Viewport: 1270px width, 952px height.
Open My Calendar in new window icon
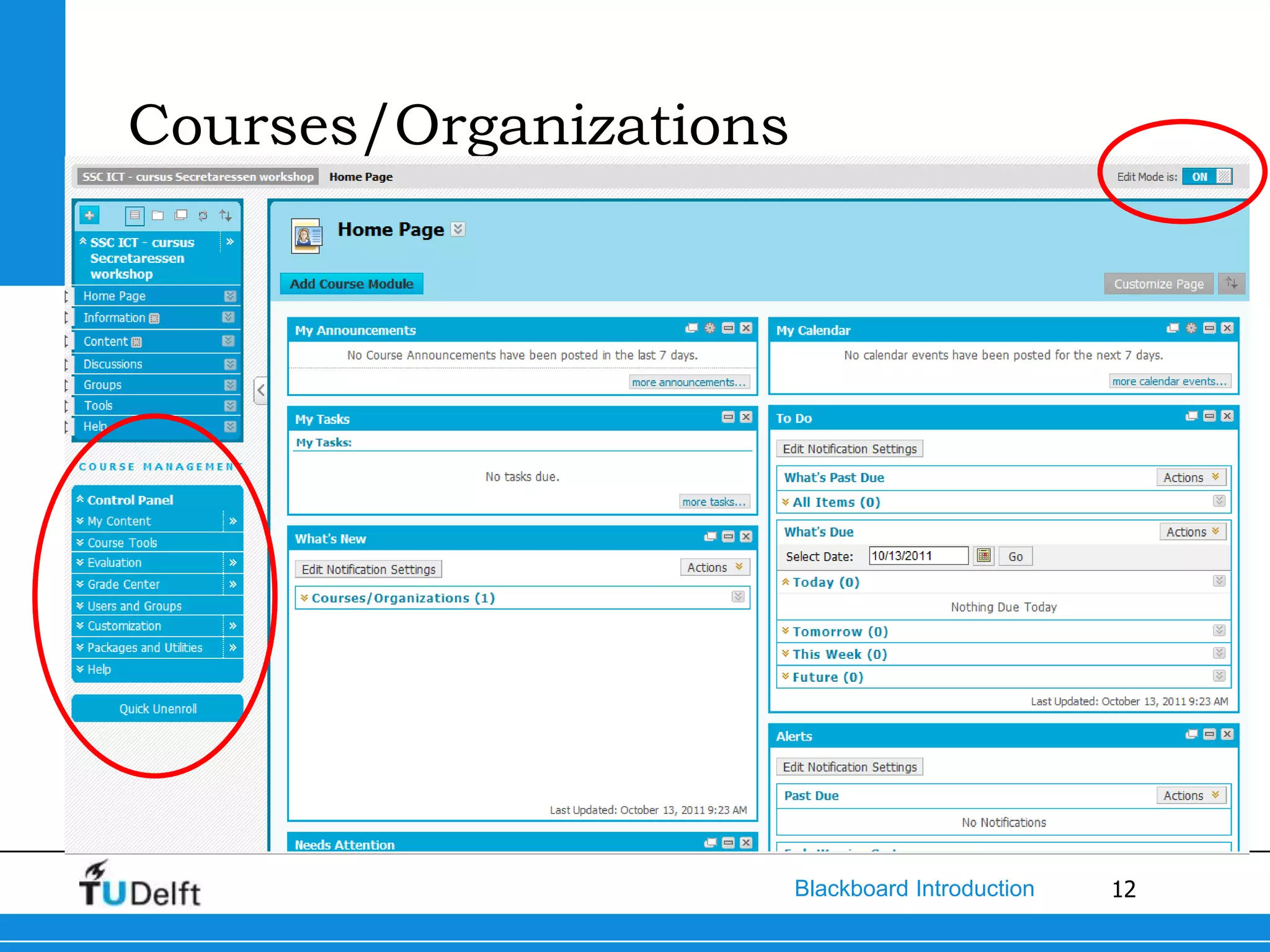coord(1173,328)
